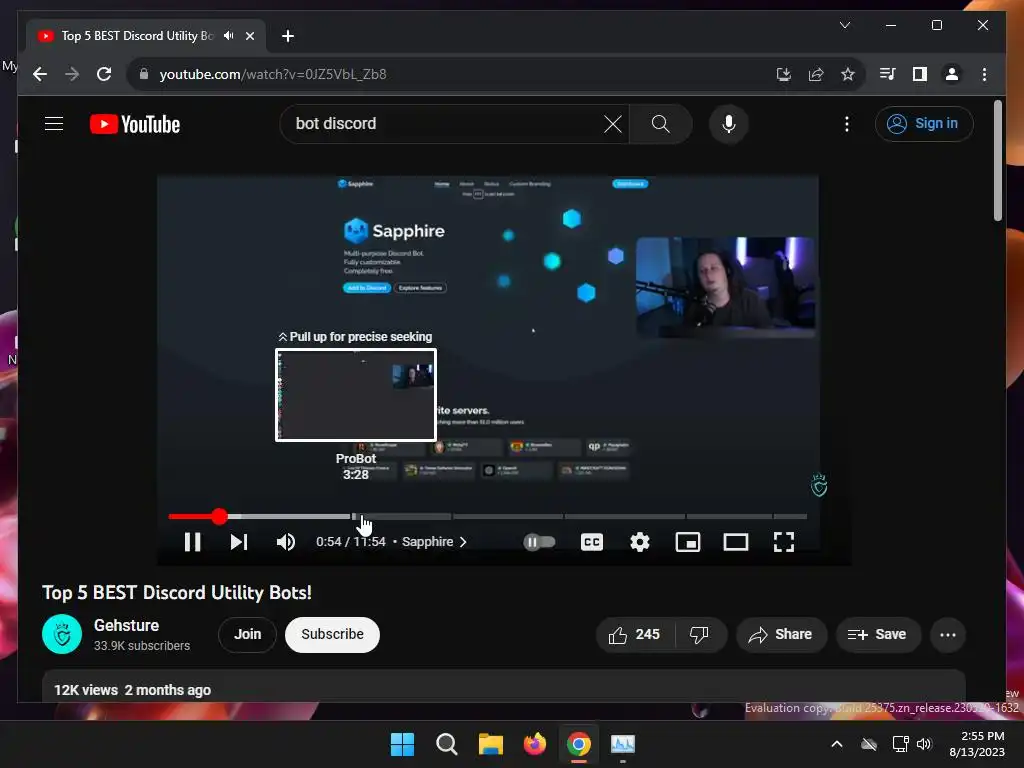Launch Firefox from taskbar
The height and width of the screenshot is (768, 1024).
pyautogui.click(x=535, y=744)
